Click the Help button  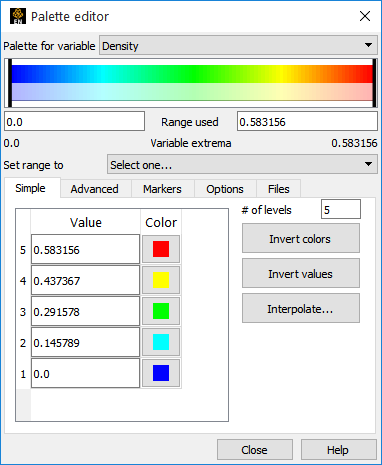click(x=338, y=450)
